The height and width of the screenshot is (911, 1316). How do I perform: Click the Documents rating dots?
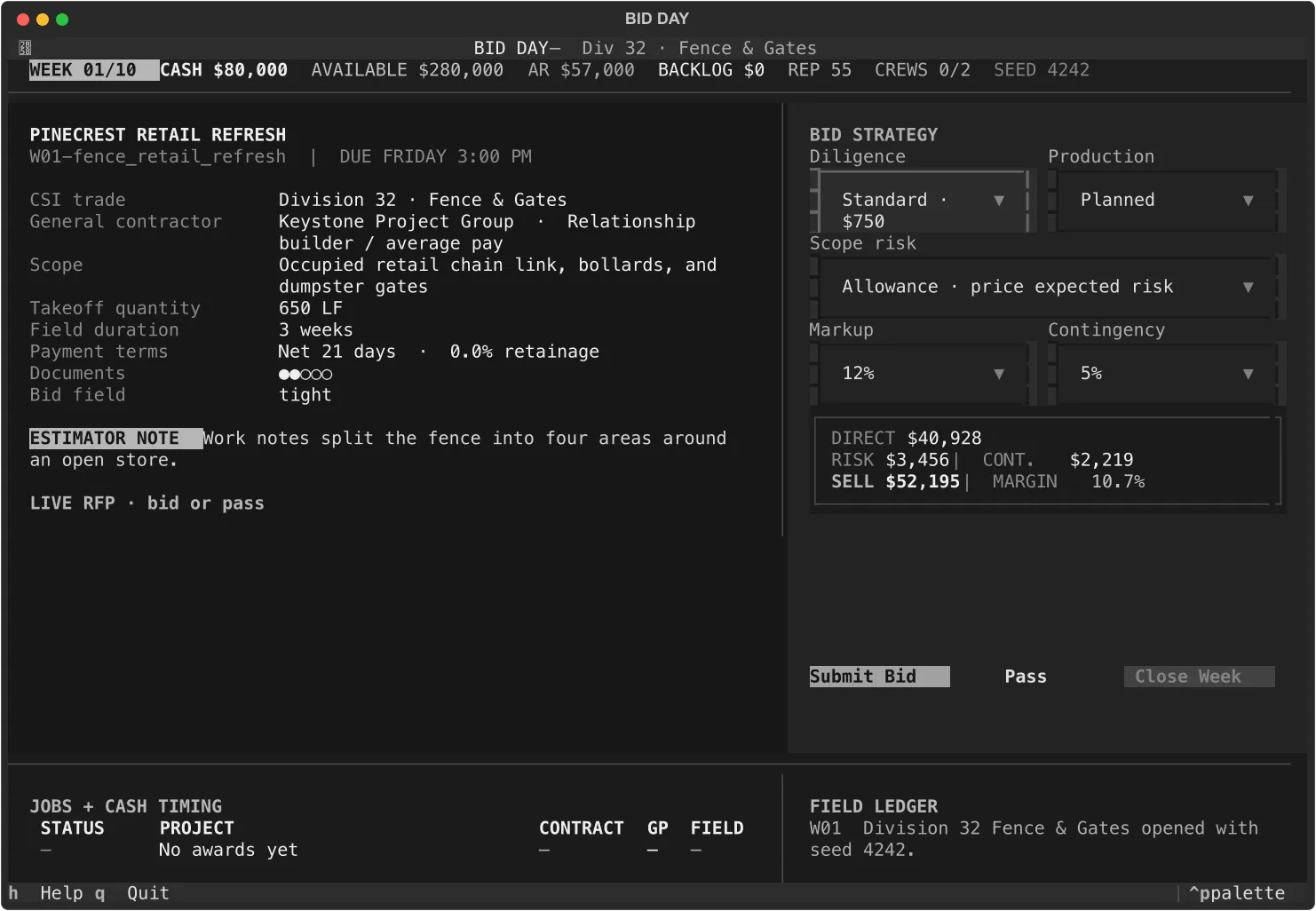tap(305, 375)
